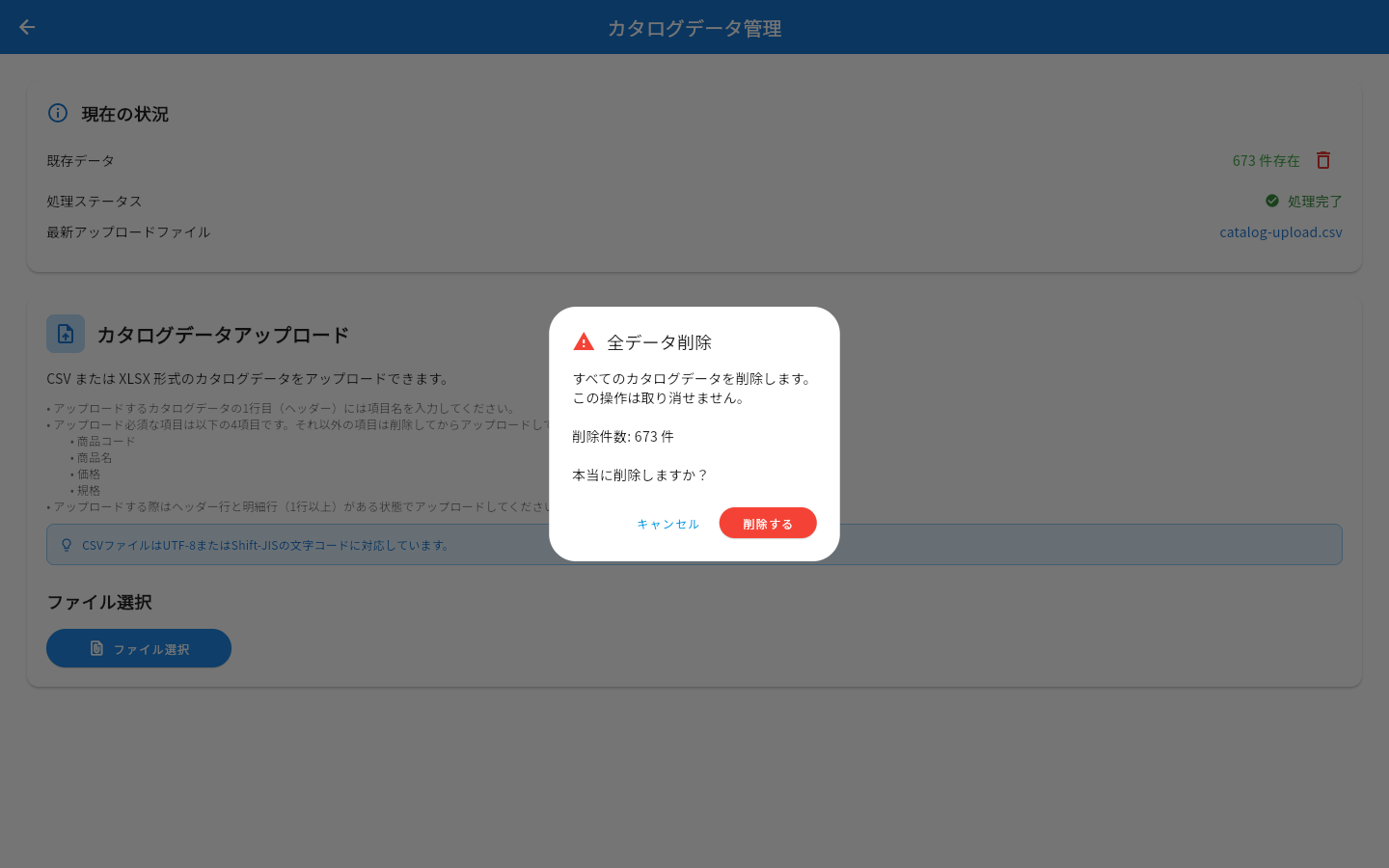Click the document icon in ファイル選択 button
The height and width of the screenshot is (868, 1389).
(x=96, y=648)
